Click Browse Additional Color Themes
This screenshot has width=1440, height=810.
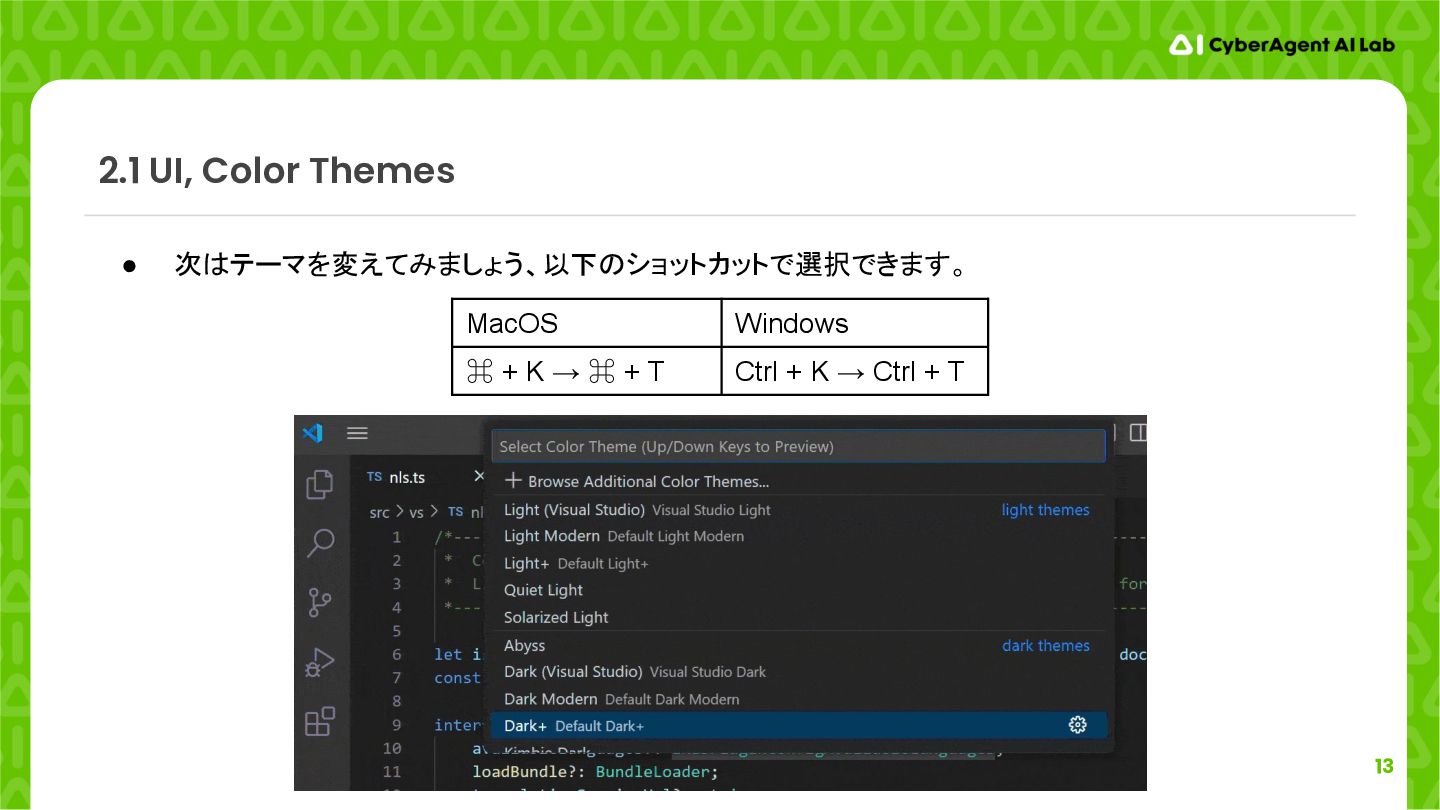tap(798, 481)
